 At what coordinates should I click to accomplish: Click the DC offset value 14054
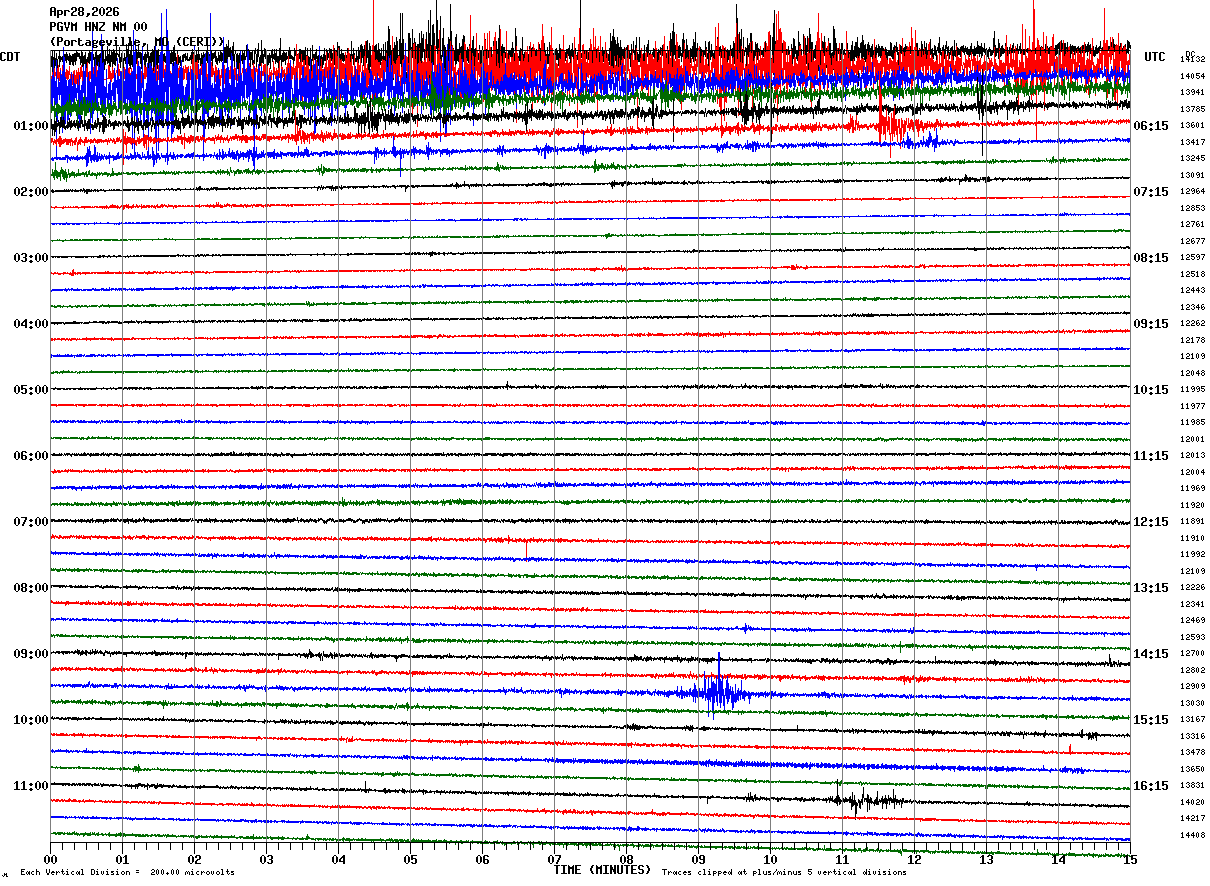[x=1192, y=76]
